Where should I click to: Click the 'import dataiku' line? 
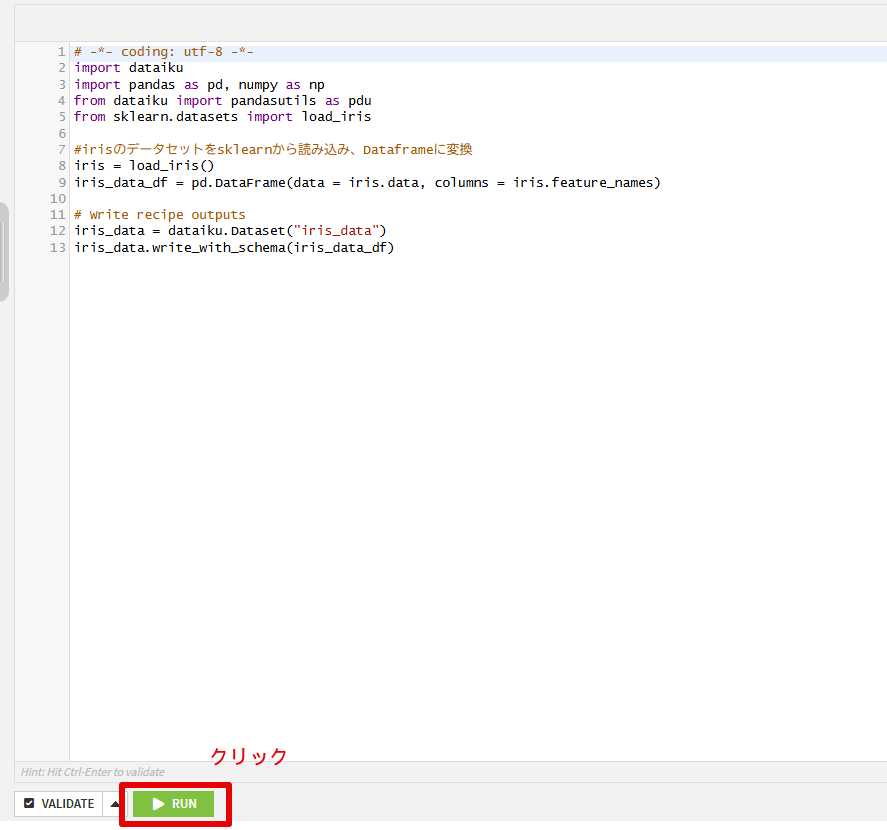coord(128,68)
